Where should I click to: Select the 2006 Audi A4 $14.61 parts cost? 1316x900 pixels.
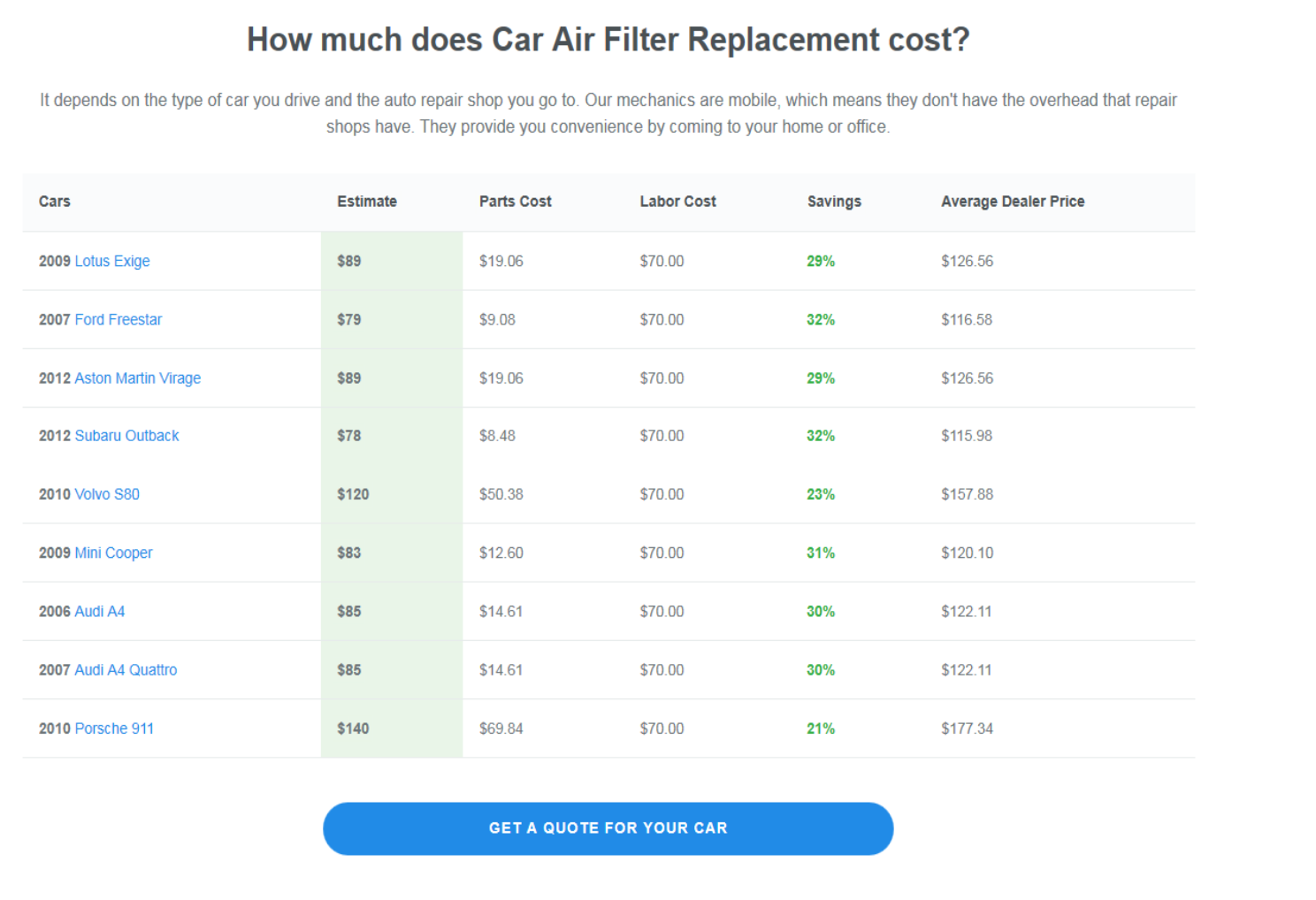501,611
